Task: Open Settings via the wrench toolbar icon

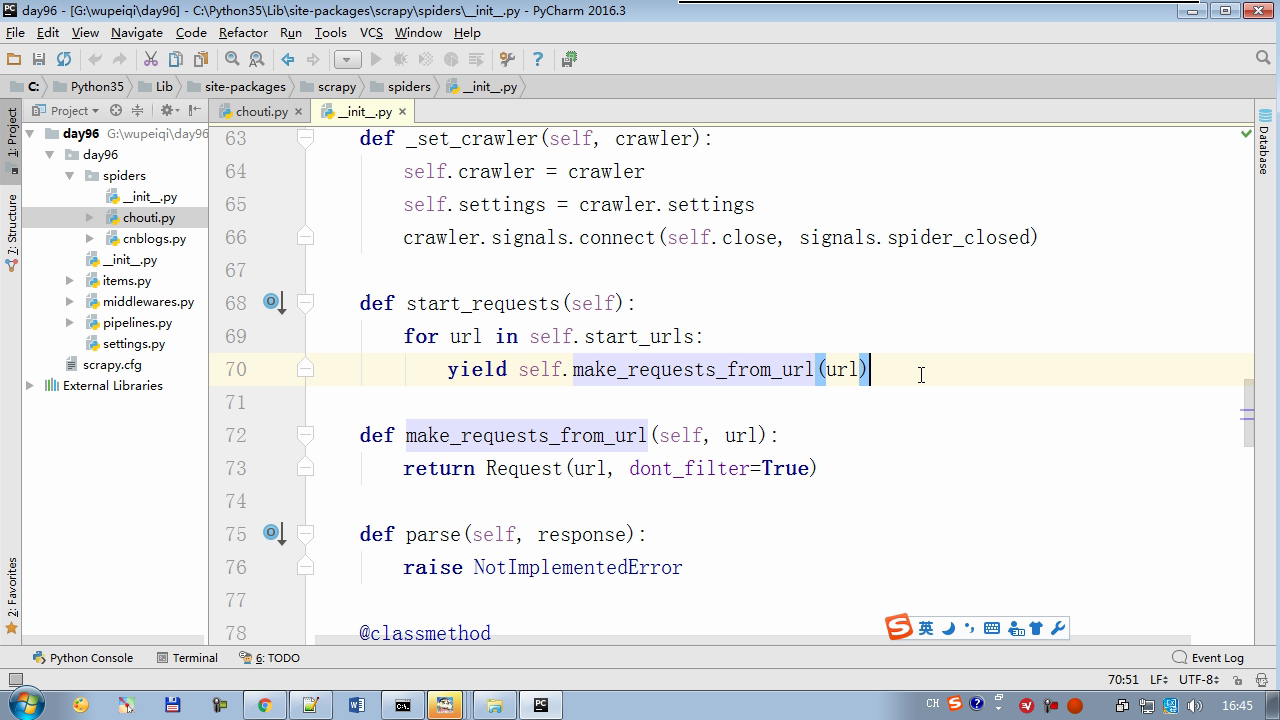Action: [507, 60]
